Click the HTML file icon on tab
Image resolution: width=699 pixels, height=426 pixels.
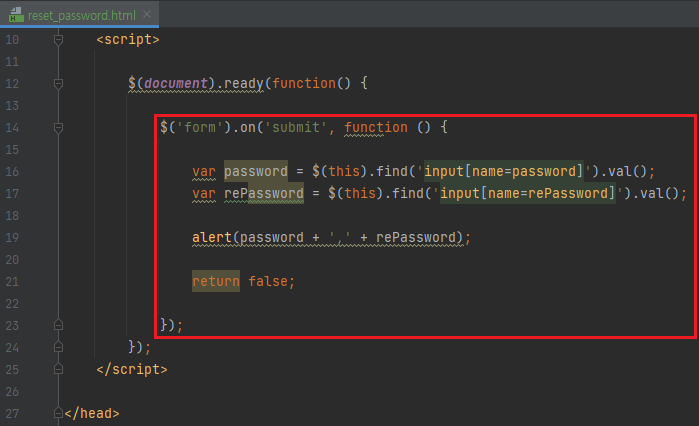16,15
